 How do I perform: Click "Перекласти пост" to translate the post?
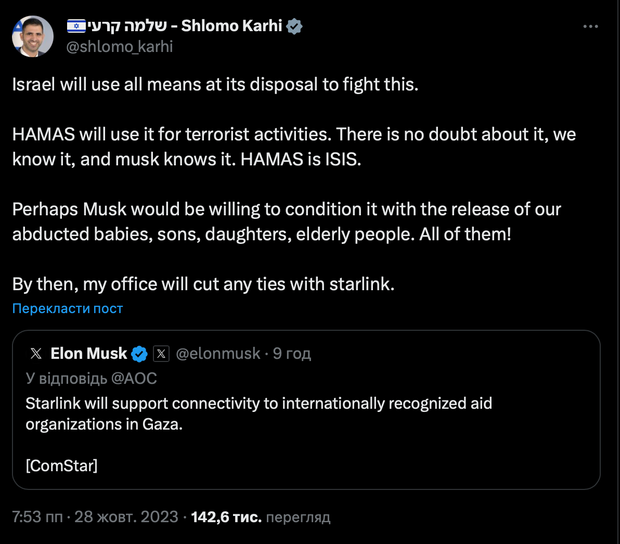pyautogui.click(x=67, y=309)
